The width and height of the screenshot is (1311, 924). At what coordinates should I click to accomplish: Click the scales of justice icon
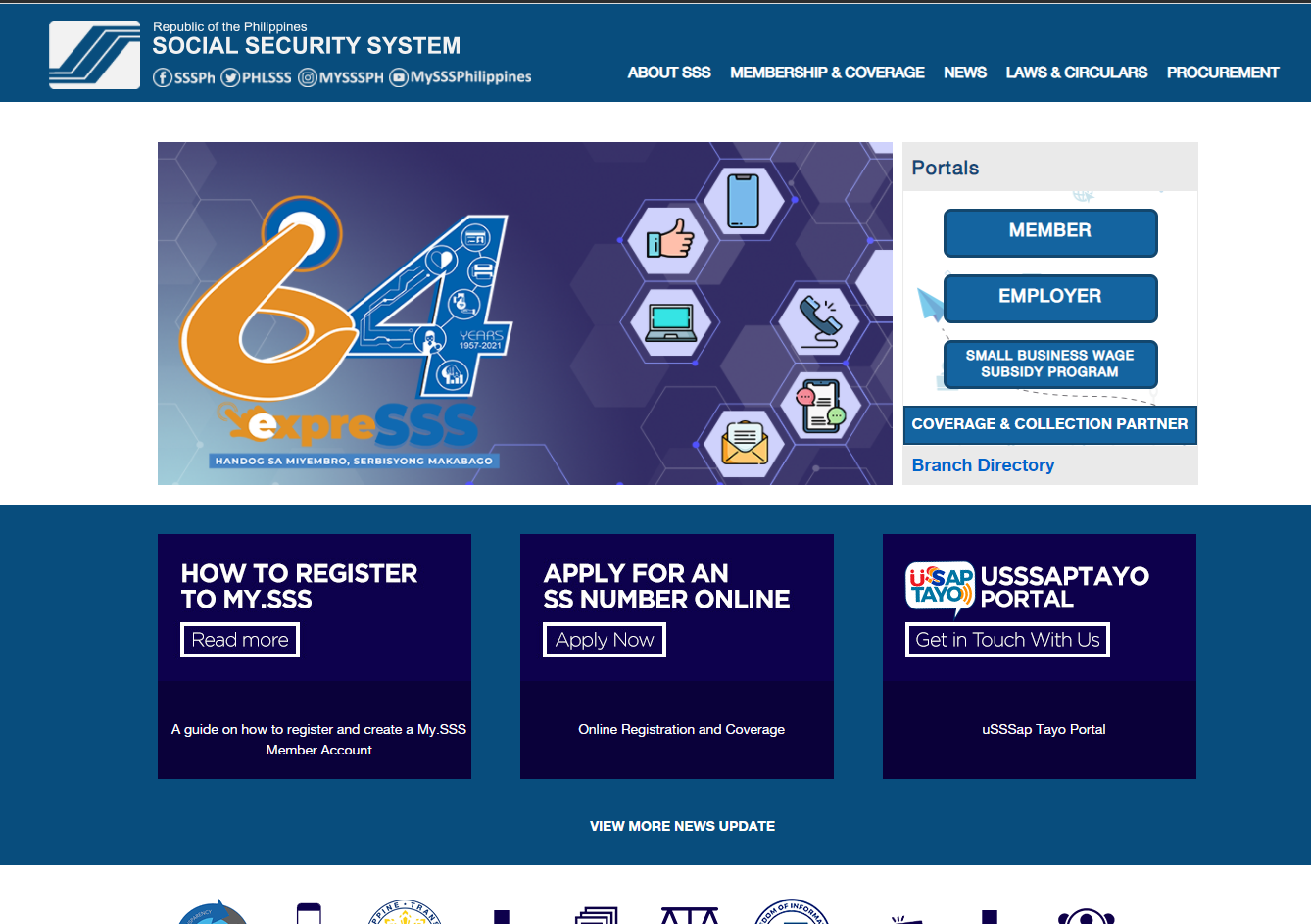click(x=690, y=915)
